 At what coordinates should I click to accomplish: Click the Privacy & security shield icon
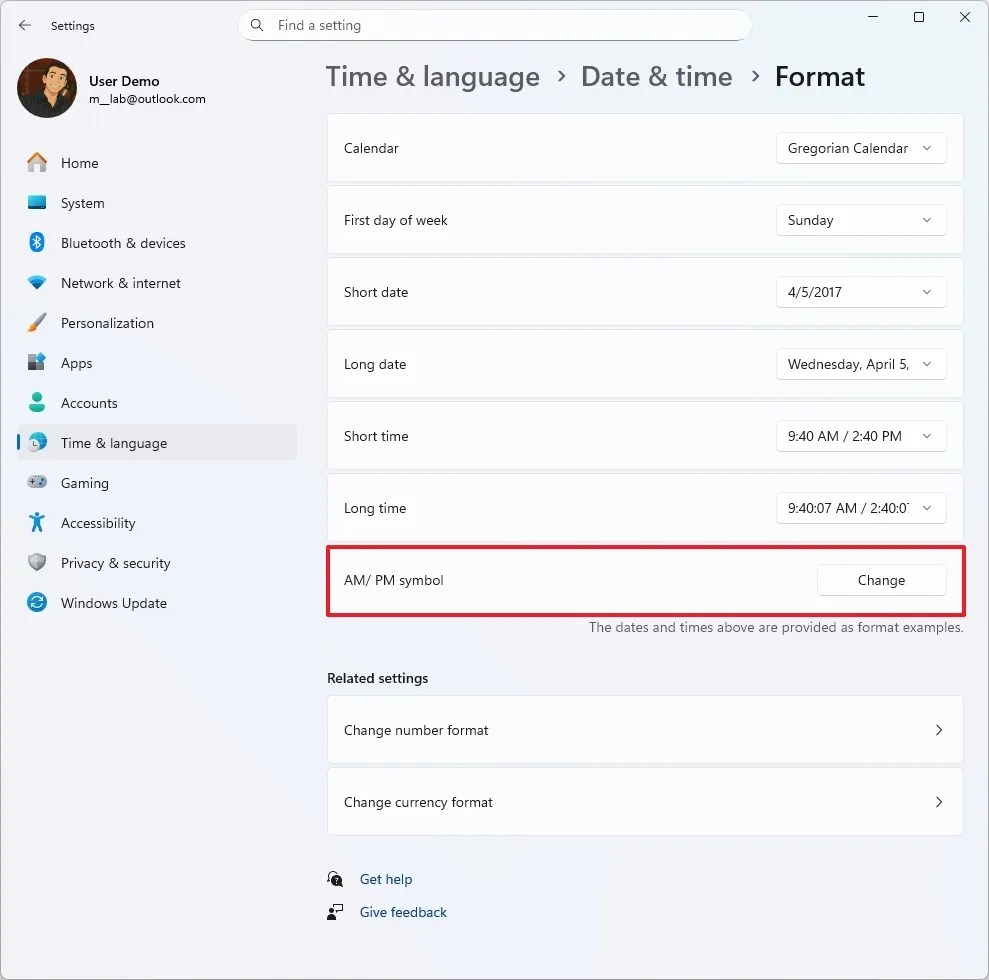37,563
